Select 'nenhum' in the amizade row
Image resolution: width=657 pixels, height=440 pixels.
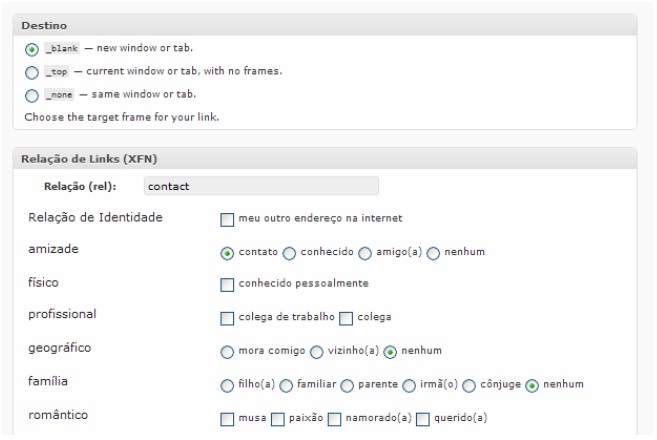tap(433, 253)
